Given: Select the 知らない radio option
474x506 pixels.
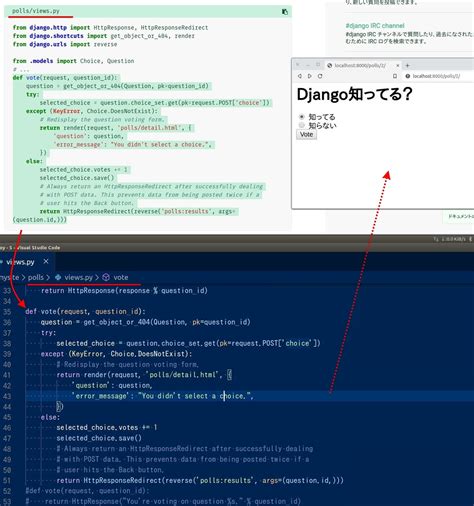Looking at the screenshot, I should [302, 125].
